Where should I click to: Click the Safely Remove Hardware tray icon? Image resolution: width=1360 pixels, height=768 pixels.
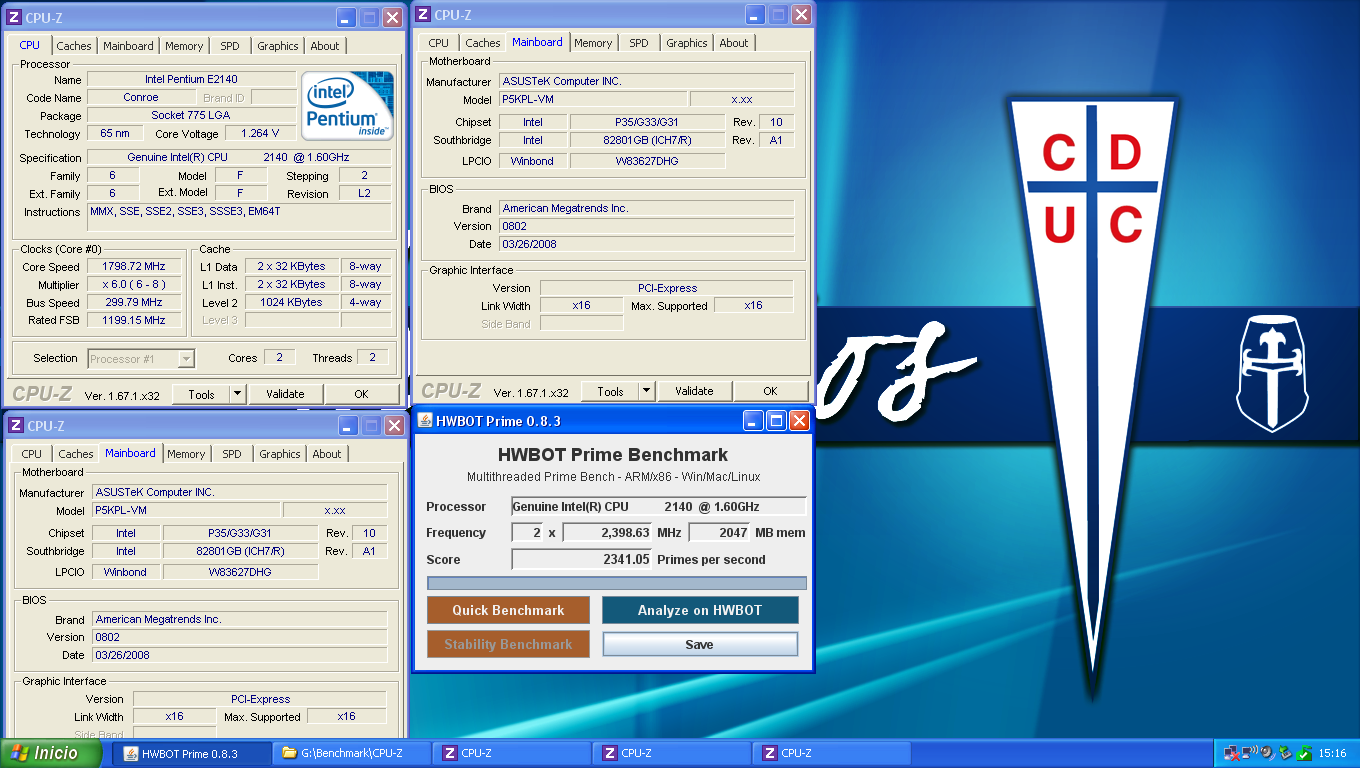(1285, 753)
